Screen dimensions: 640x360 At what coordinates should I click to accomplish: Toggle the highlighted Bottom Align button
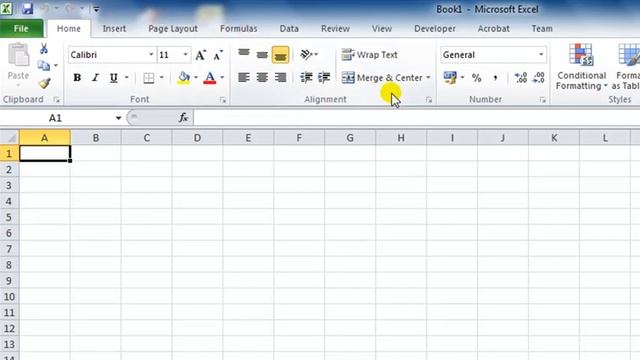[x=280, y=55]
